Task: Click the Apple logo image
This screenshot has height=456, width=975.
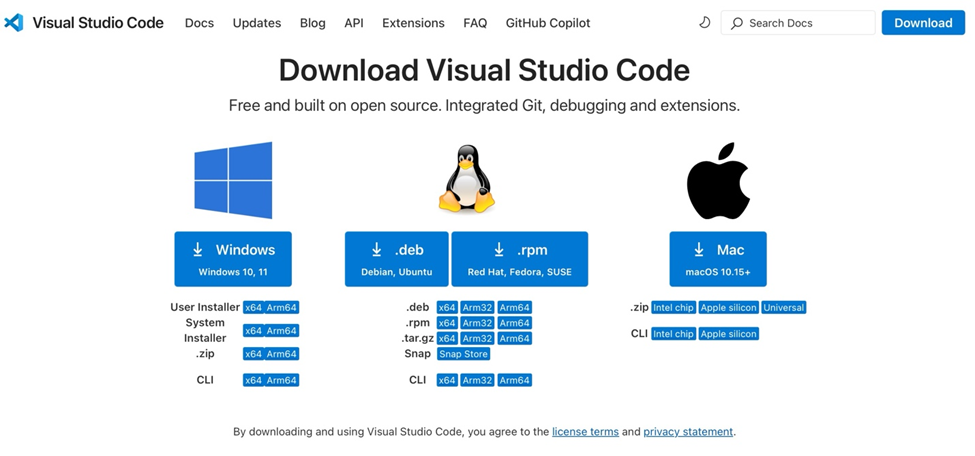Action: tap(718, 181)
